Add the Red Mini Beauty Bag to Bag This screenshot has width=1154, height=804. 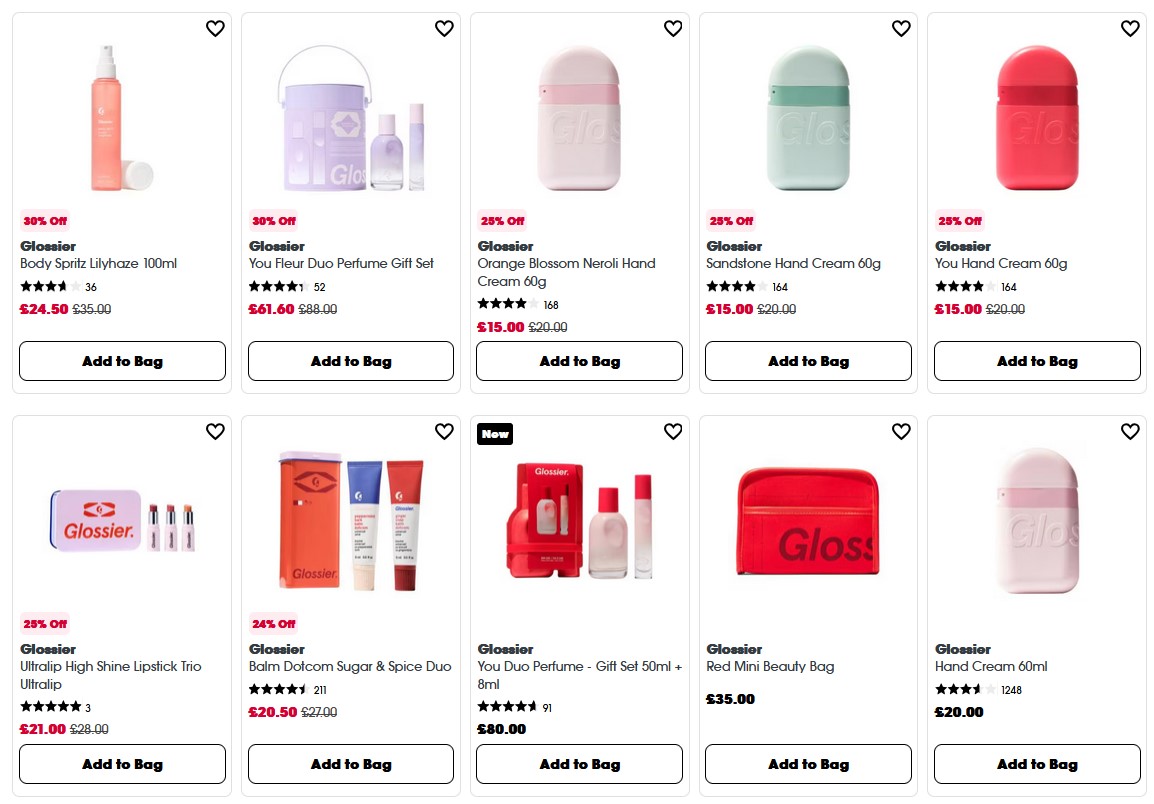point(808,763)
